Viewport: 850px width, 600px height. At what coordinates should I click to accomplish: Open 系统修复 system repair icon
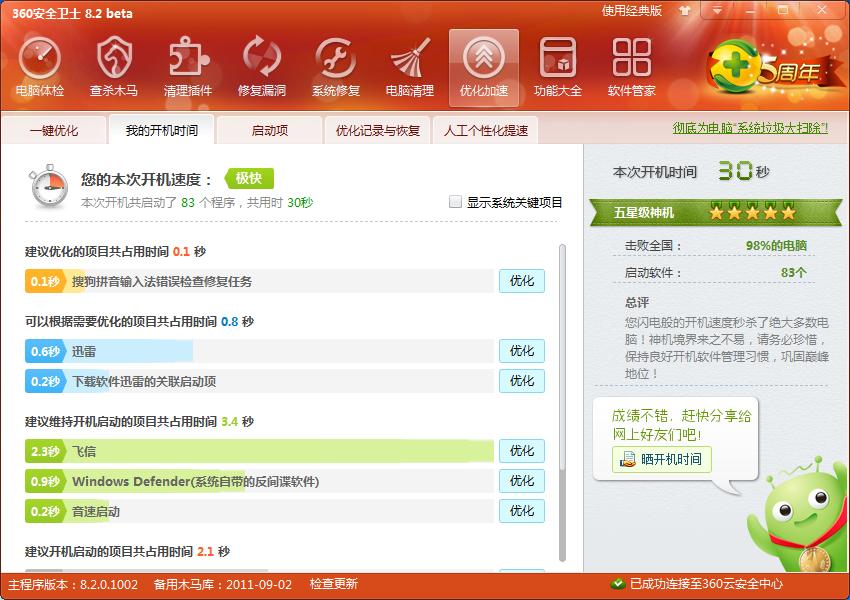coord(336,67)
